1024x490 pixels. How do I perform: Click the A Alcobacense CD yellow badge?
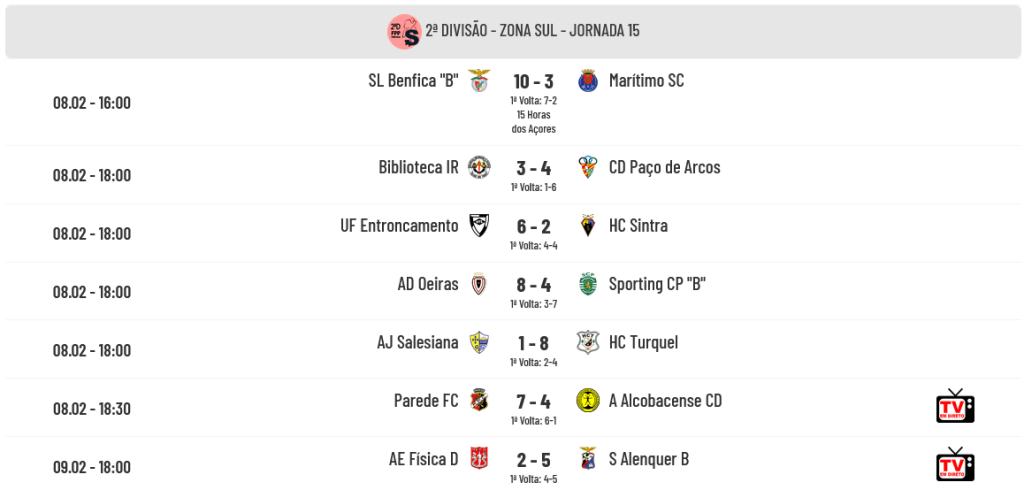coord(588,400)
